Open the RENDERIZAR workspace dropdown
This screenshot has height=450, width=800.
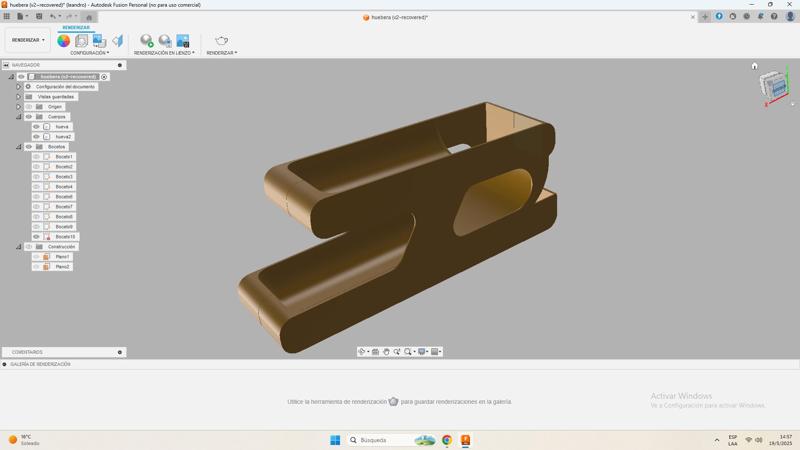[28, 40]
